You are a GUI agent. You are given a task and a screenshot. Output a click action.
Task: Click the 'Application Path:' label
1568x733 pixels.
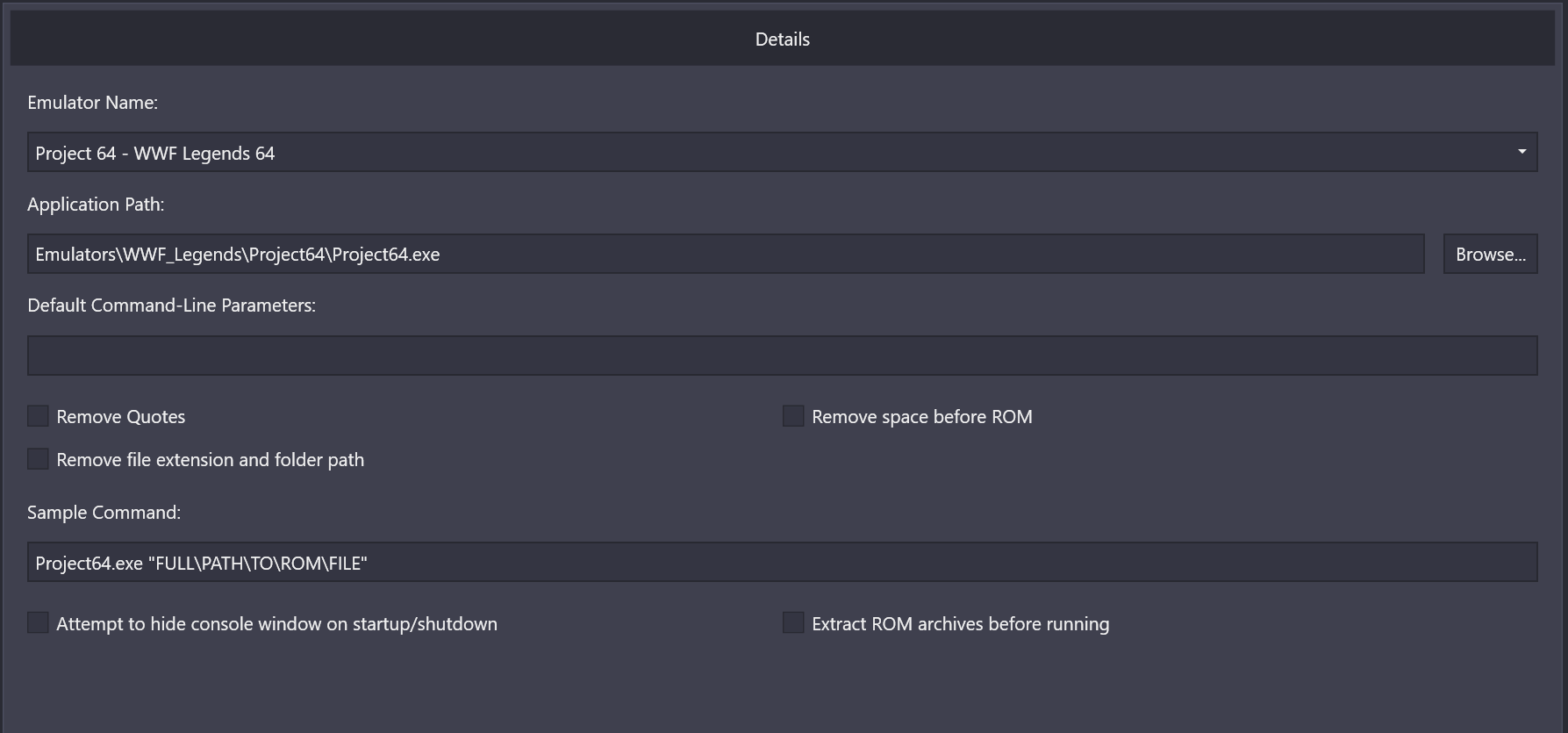tap(96, 205)
